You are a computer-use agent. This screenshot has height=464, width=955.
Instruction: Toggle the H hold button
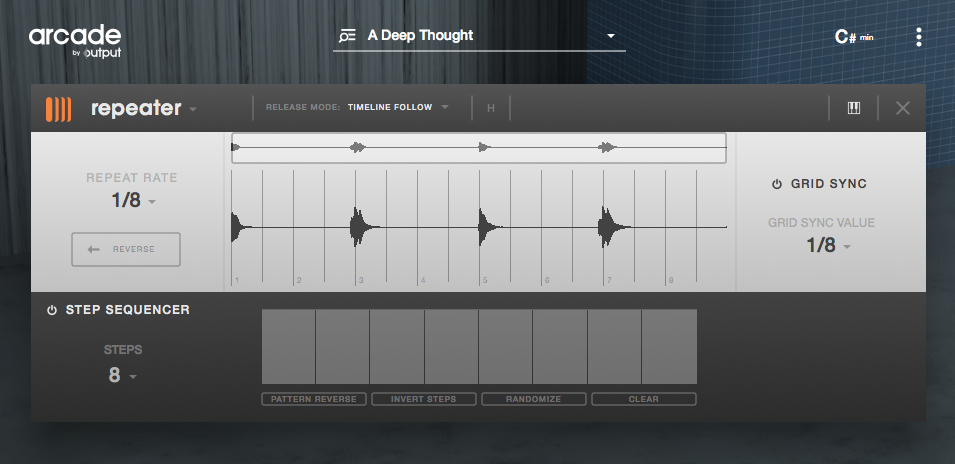(491, 108)
